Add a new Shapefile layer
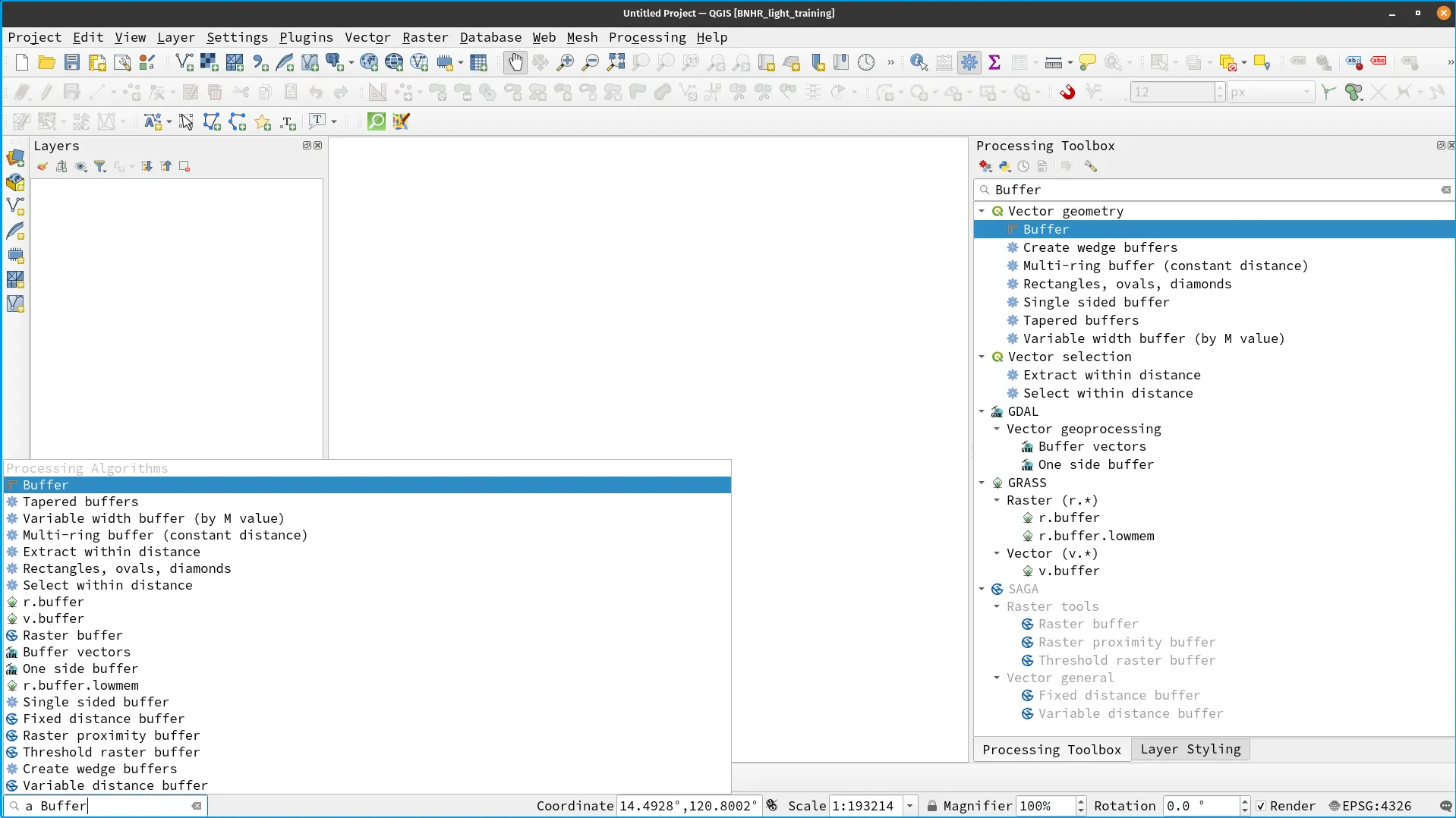The image size is (1456, 818). pos(15,206)
